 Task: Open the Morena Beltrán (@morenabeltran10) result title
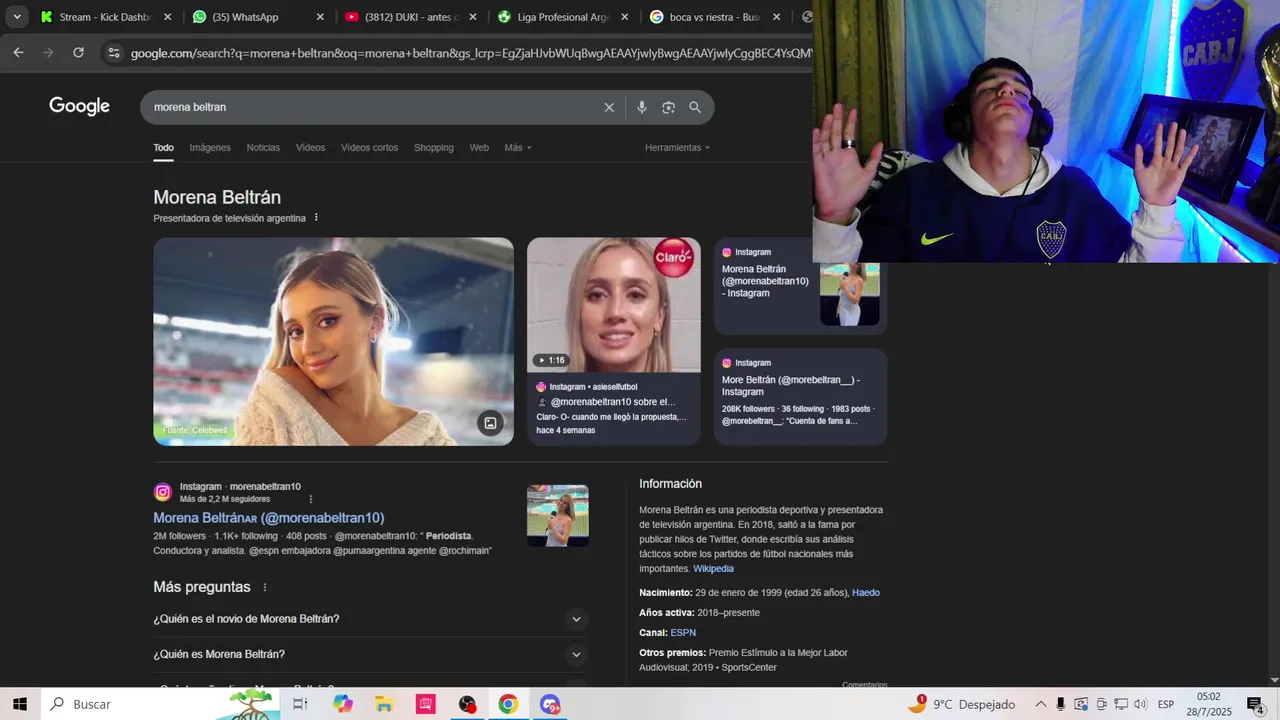268,518
